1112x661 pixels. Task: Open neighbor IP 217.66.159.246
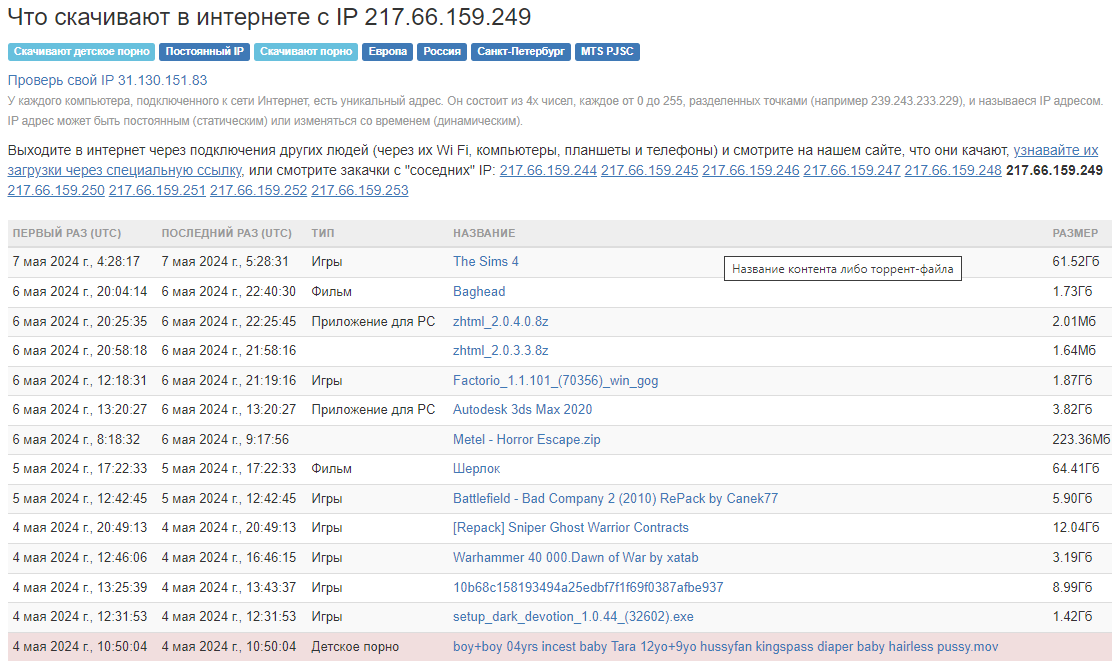point(750,170)
